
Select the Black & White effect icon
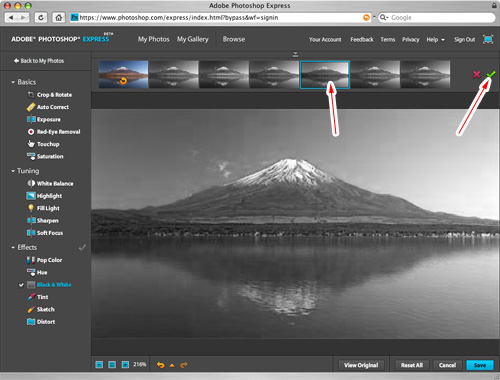coord(31,285)
